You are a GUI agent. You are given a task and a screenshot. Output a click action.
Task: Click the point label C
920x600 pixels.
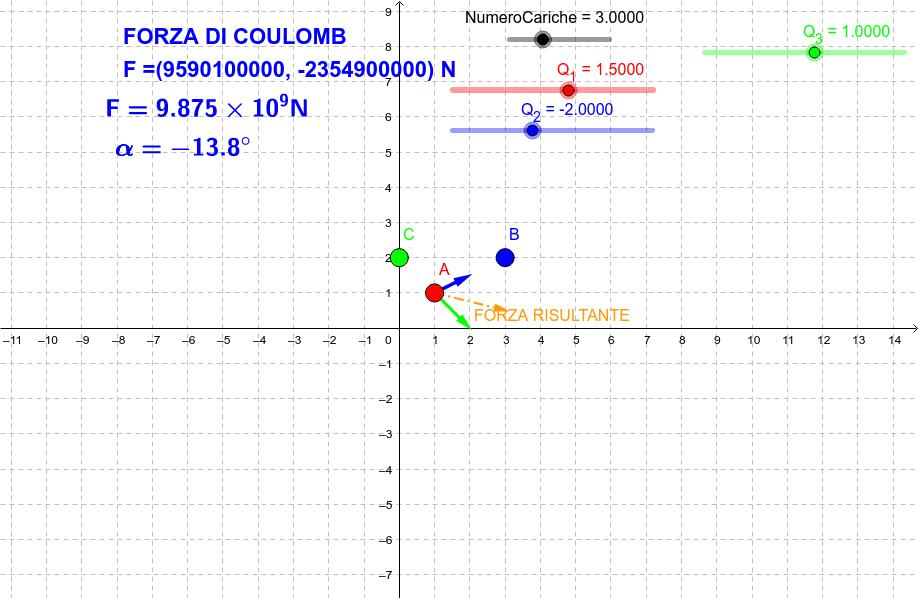pos(409,235)
